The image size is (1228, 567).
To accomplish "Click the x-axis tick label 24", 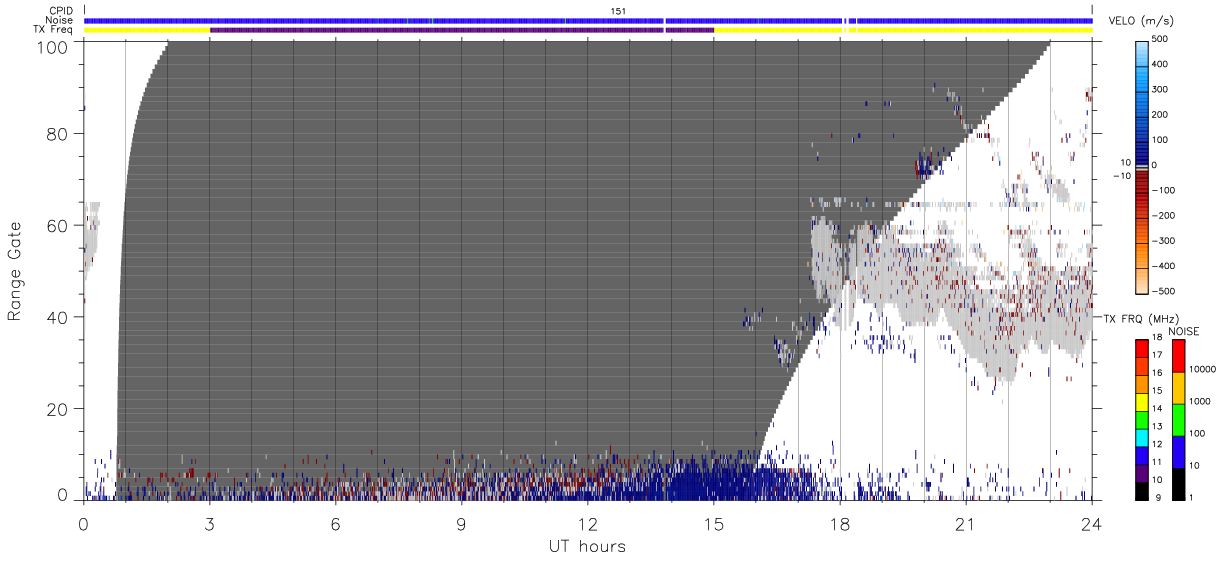I will point(1092,523).
